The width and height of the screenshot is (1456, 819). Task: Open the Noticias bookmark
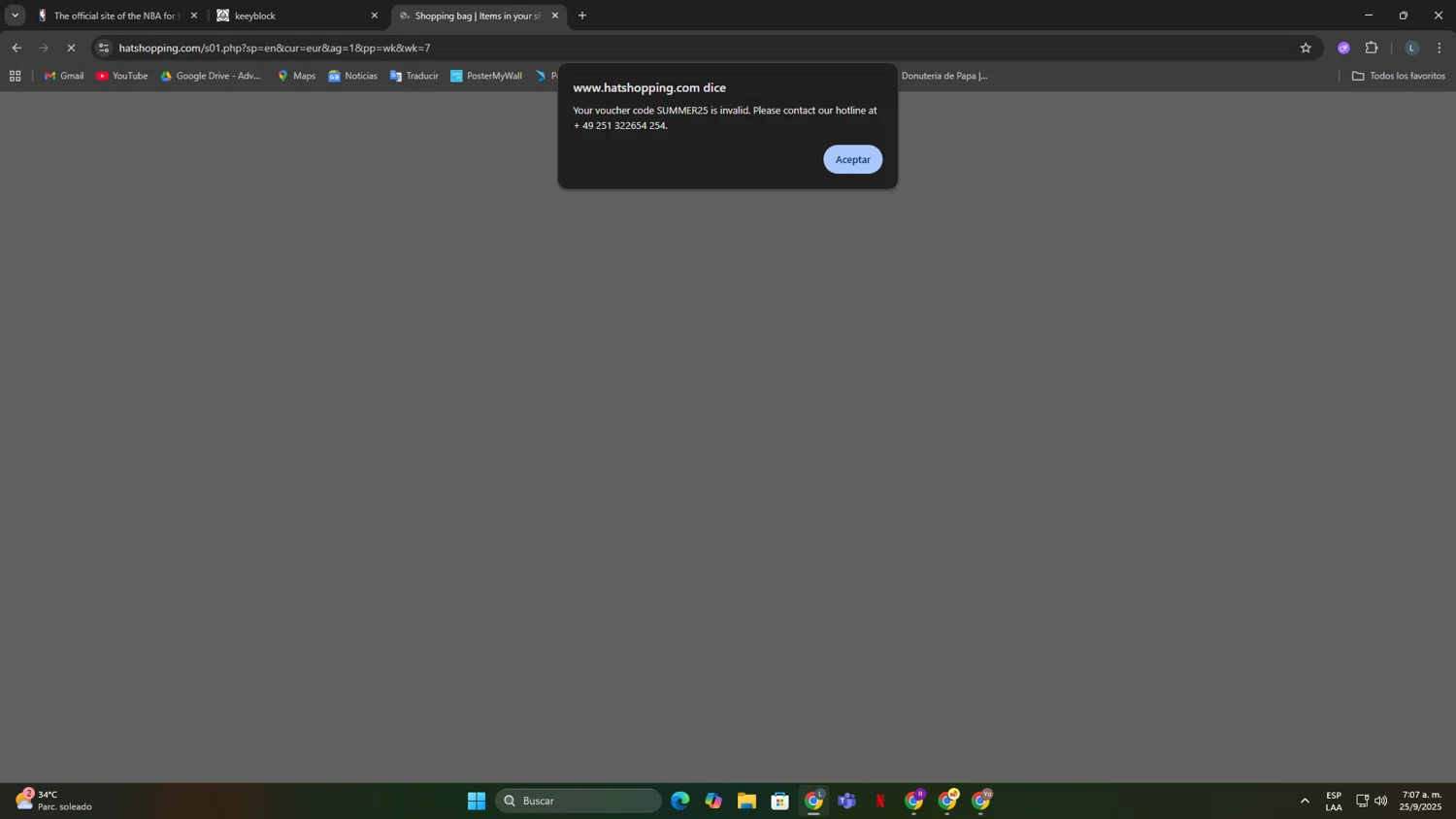[x=352, y=76]
